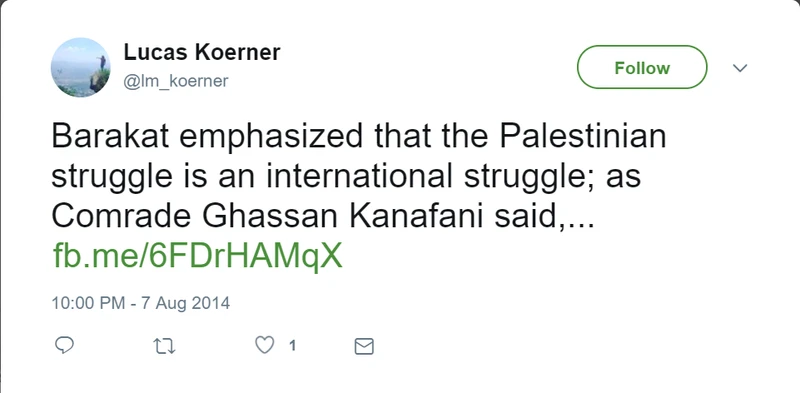
Task: Follow Lucas Koerner
Action: (642, 67)
